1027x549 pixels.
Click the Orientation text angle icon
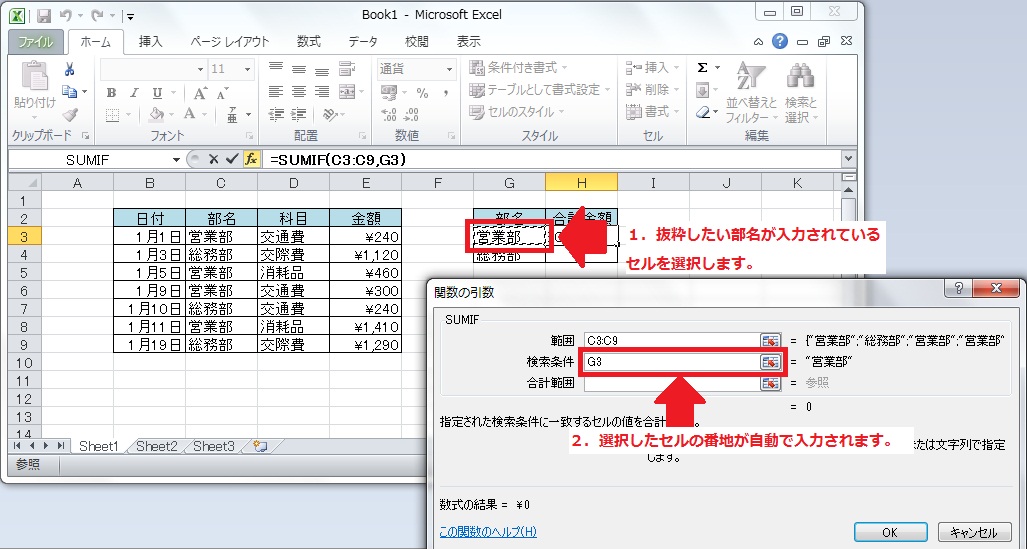329,114
